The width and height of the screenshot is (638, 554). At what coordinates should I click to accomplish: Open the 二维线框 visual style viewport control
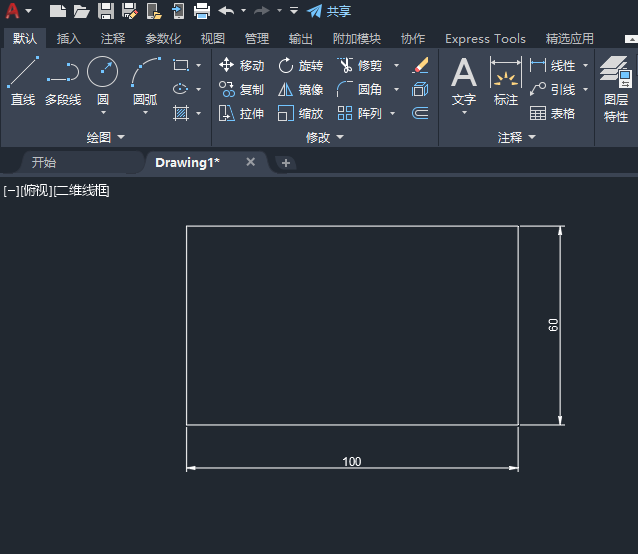tap(83, 190)
